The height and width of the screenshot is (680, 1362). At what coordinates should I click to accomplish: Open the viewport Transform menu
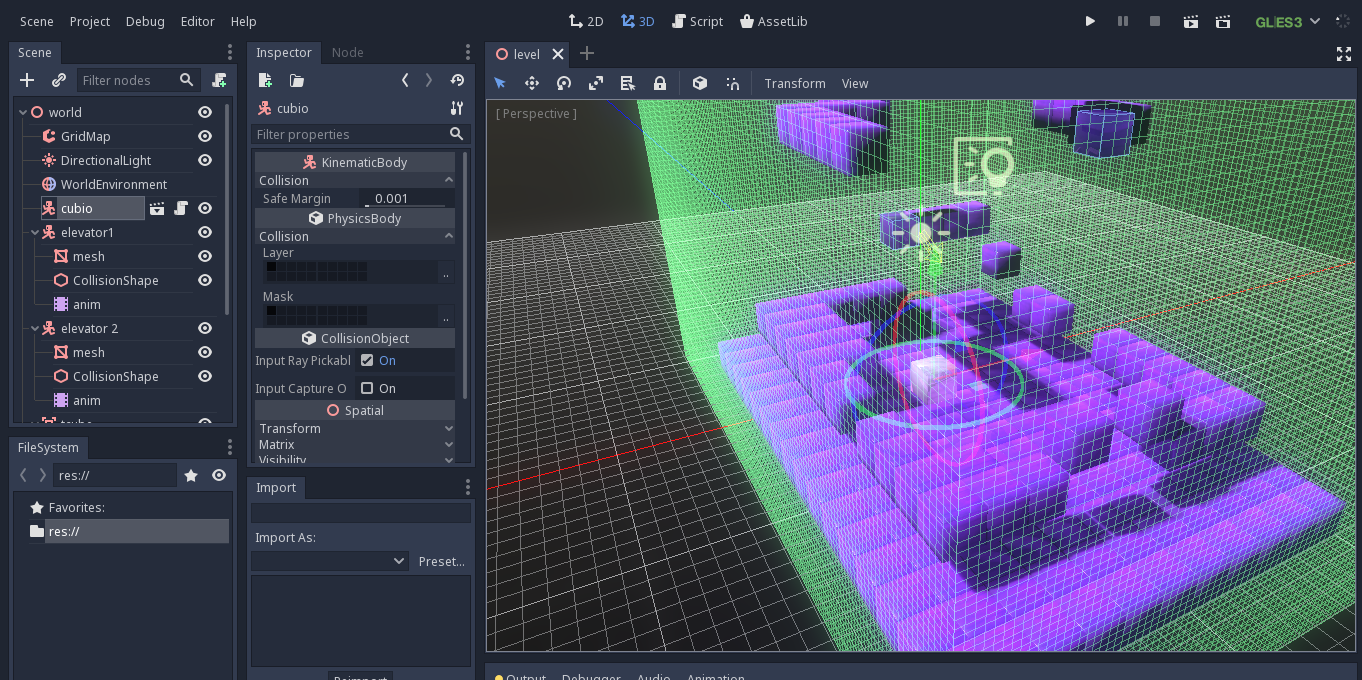coord(795,83)
